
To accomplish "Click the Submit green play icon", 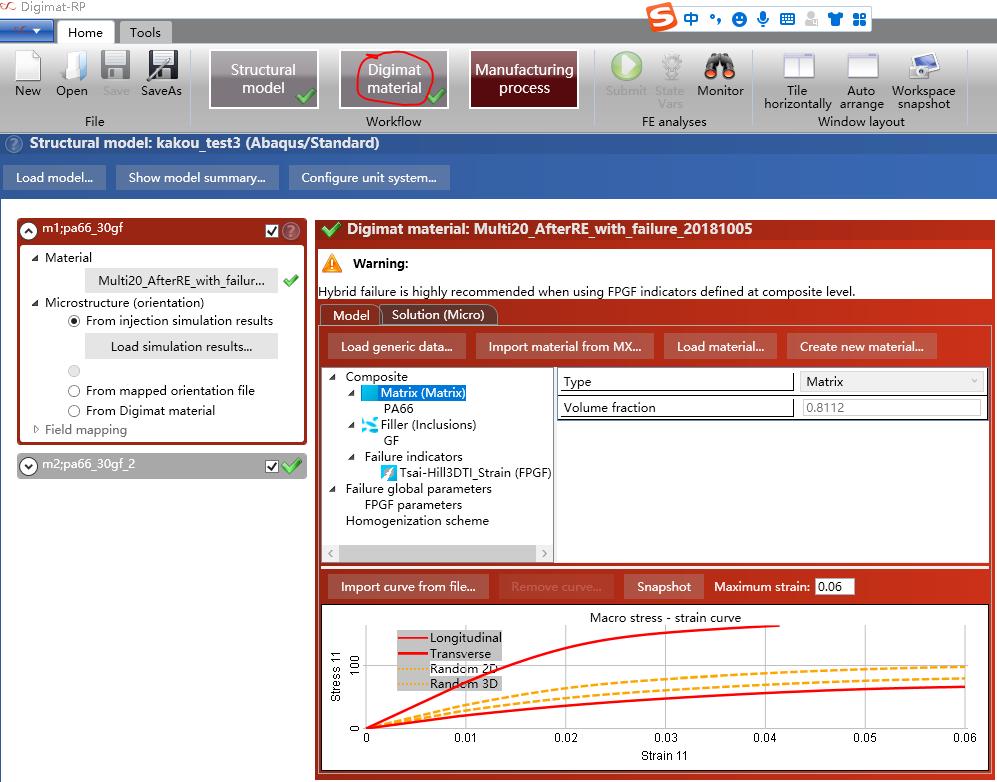I will click(x=626, y=66).
